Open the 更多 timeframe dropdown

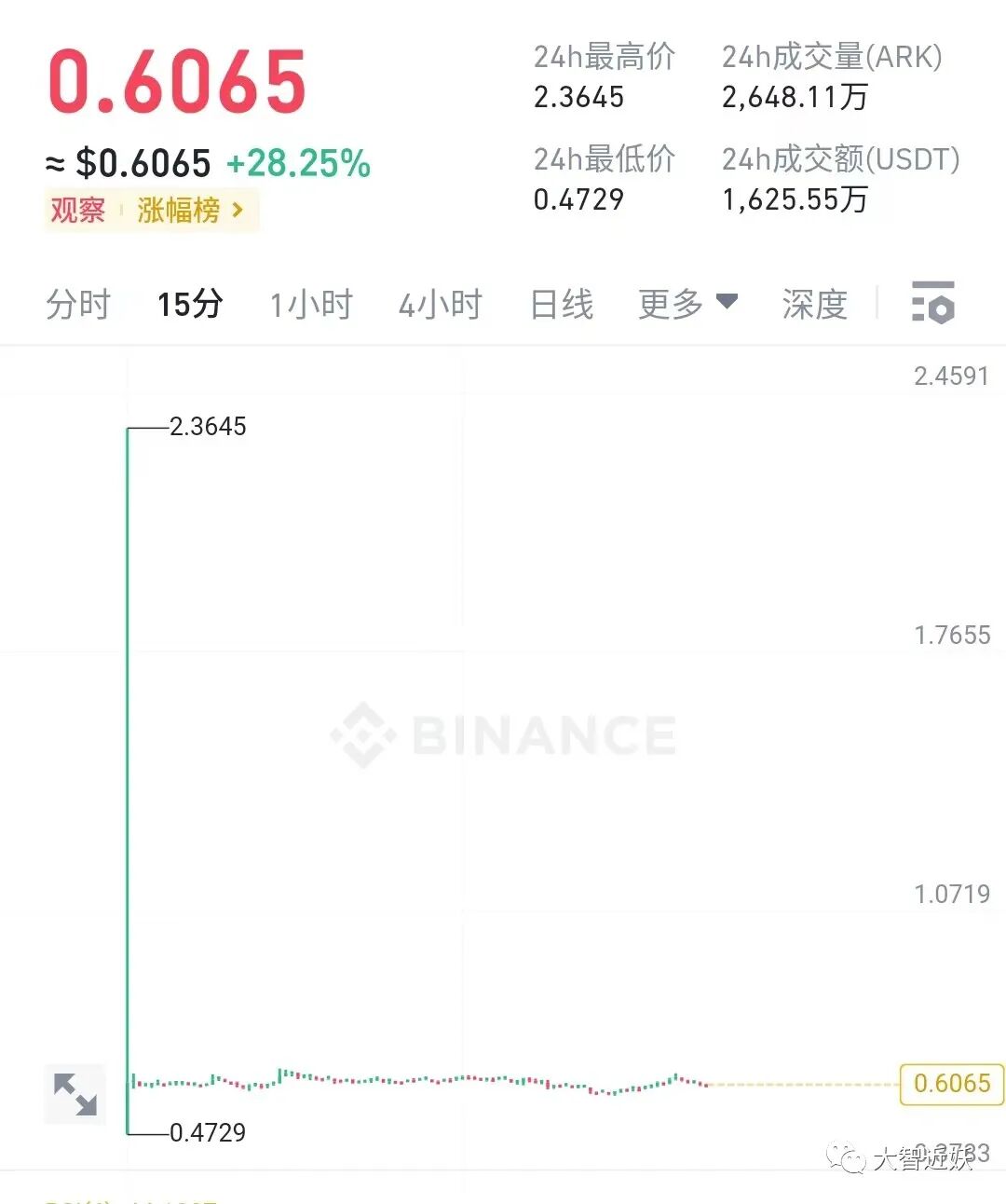click(x=687, y=304)
